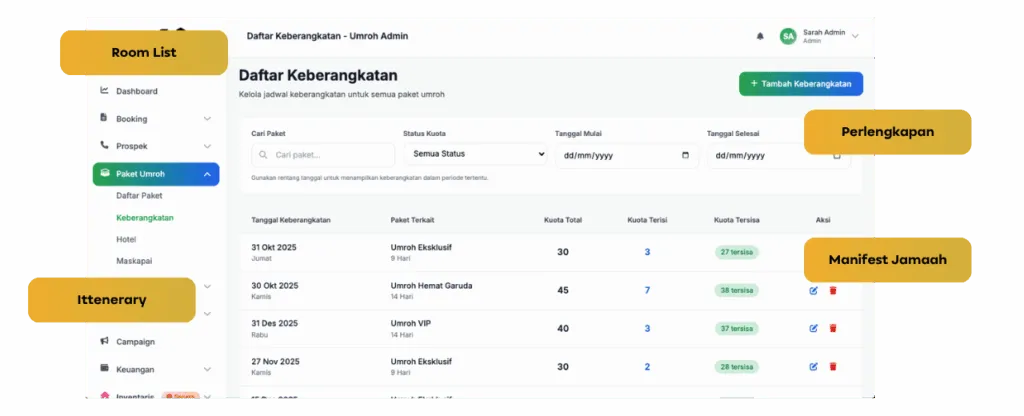This screenshot has height=416, width=1024.
Task: Expand the Booking sidebar menu
Action: pyautogui.click(x=207, y=118)
